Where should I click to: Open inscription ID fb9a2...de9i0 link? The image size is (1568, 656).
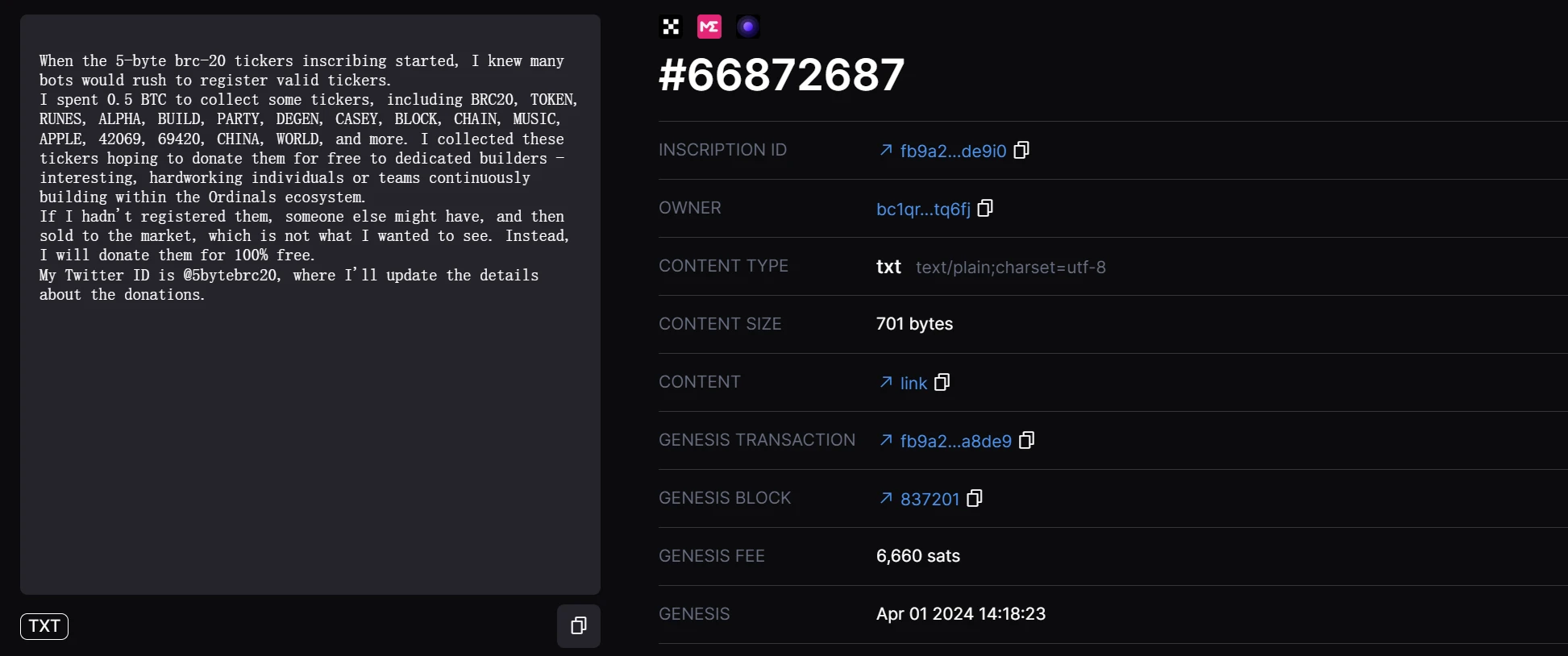coord(953,151)
